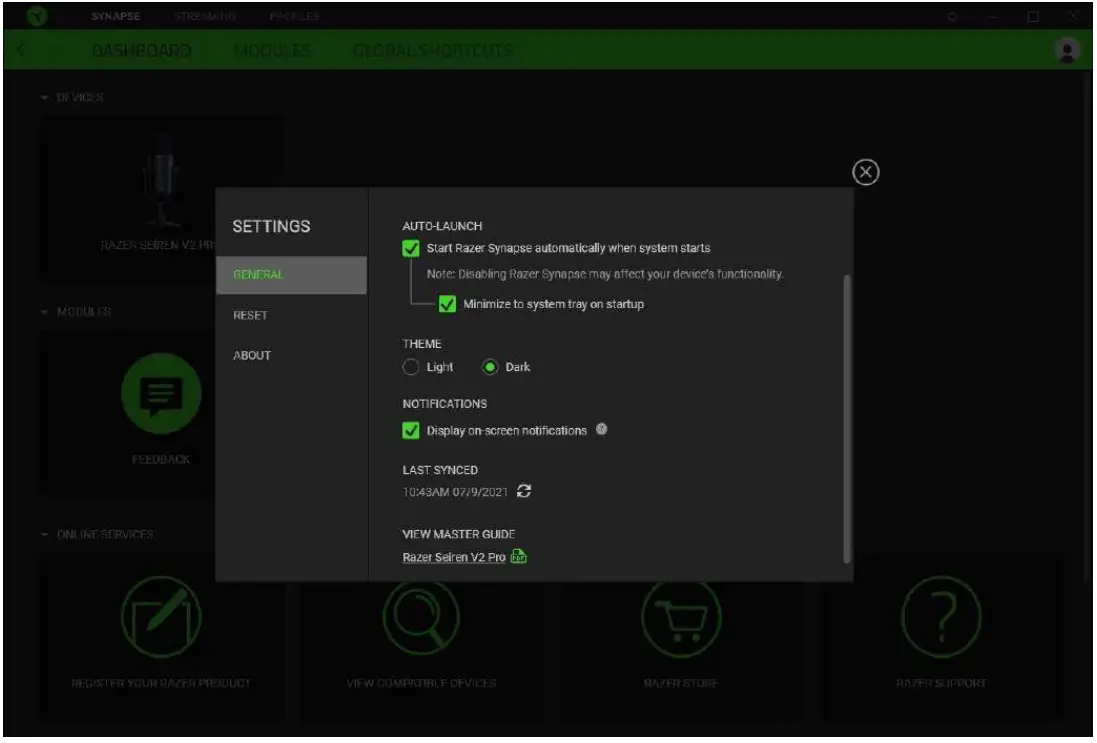
Task: Switch to the STREAMING tab
Action: click(x=207, y=16)
